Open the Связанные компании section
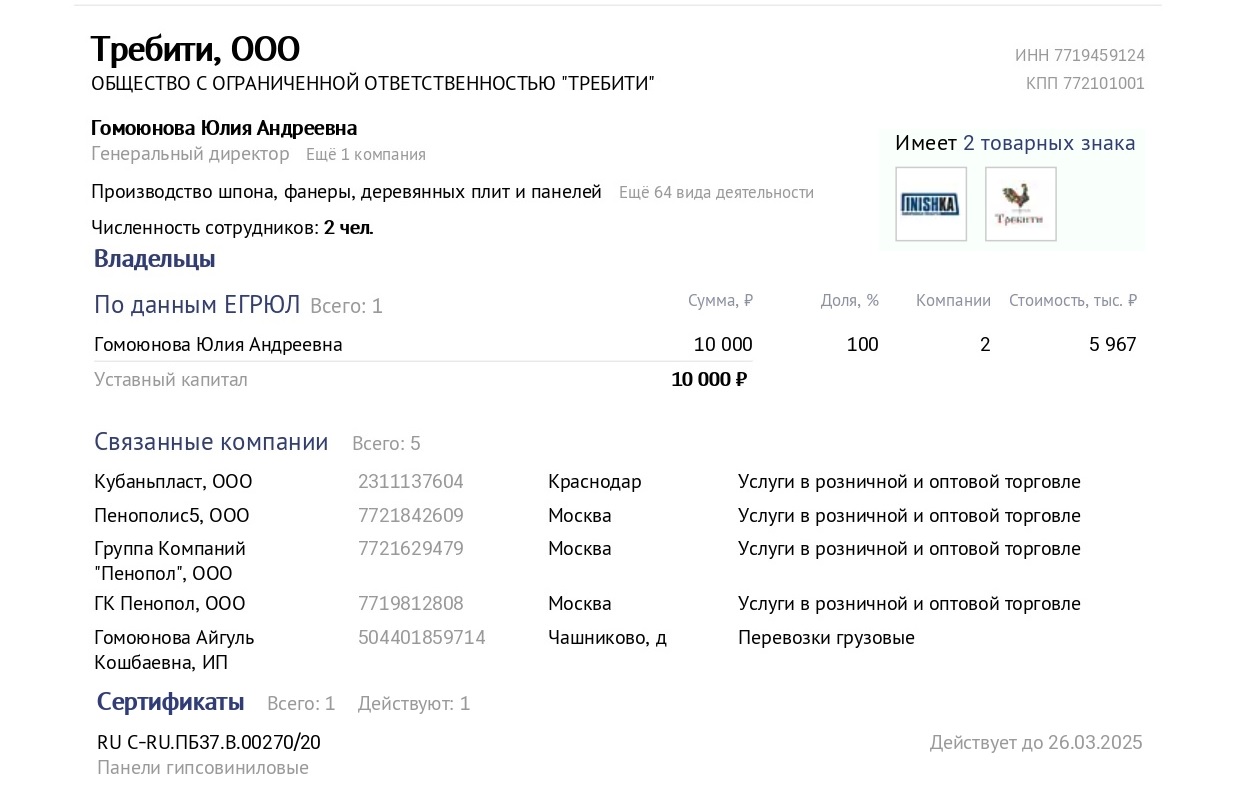1240x788 pixels. (x=211, y=442)
